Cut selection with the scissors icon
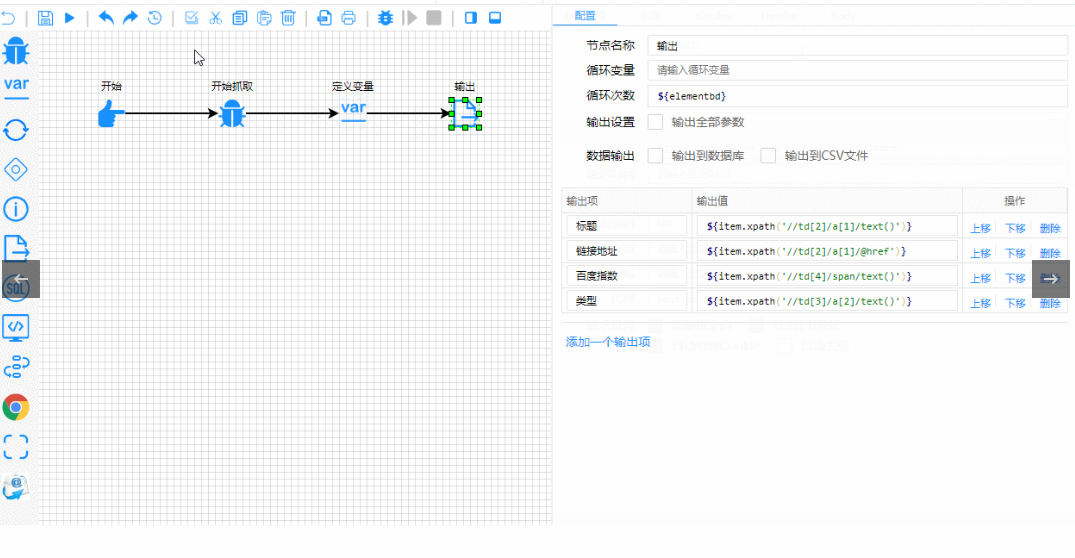Image resolution: width=1075 pixels, height=558 pixels. pyautogui.click(x=216, y=18)
